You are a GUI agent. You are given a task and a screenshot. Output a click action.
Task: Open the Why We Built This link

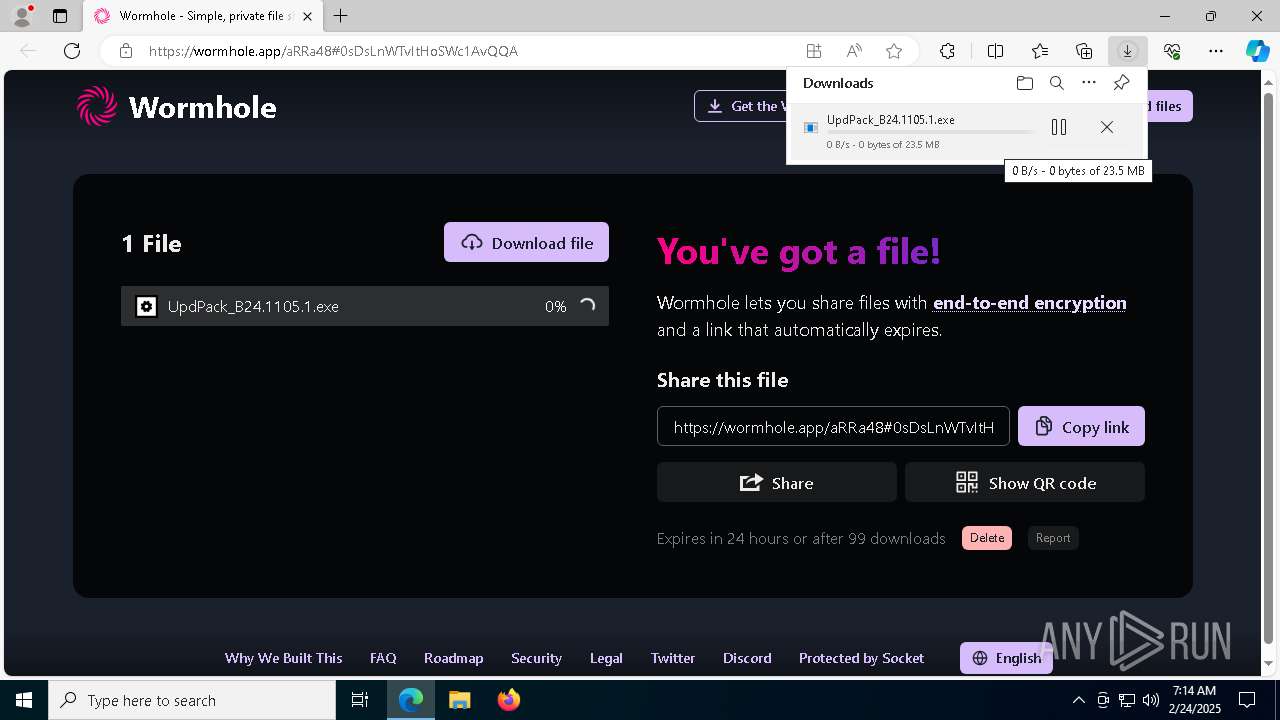click(283, 658)
